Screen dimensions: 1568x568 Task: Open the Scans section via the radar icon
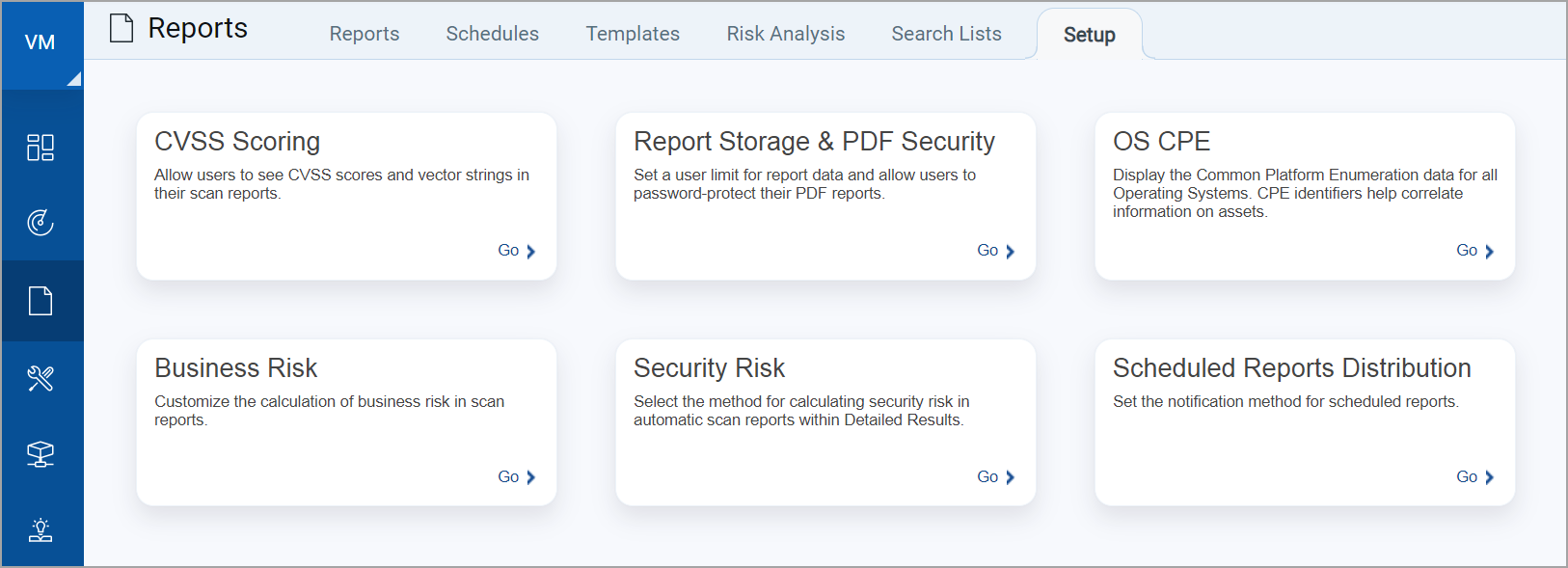[41, 223]
